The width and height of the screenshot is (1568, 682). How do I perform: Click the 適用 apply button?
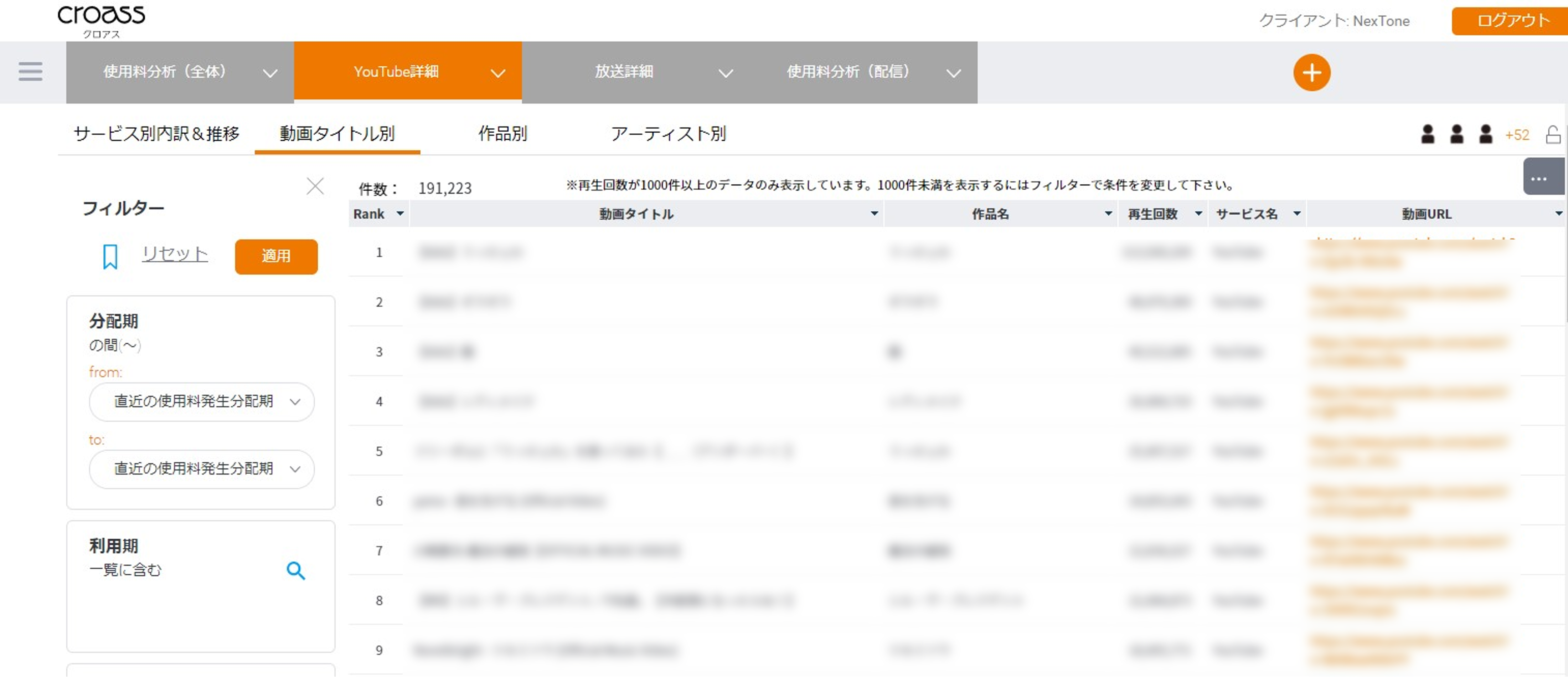[x=276, y=256]
